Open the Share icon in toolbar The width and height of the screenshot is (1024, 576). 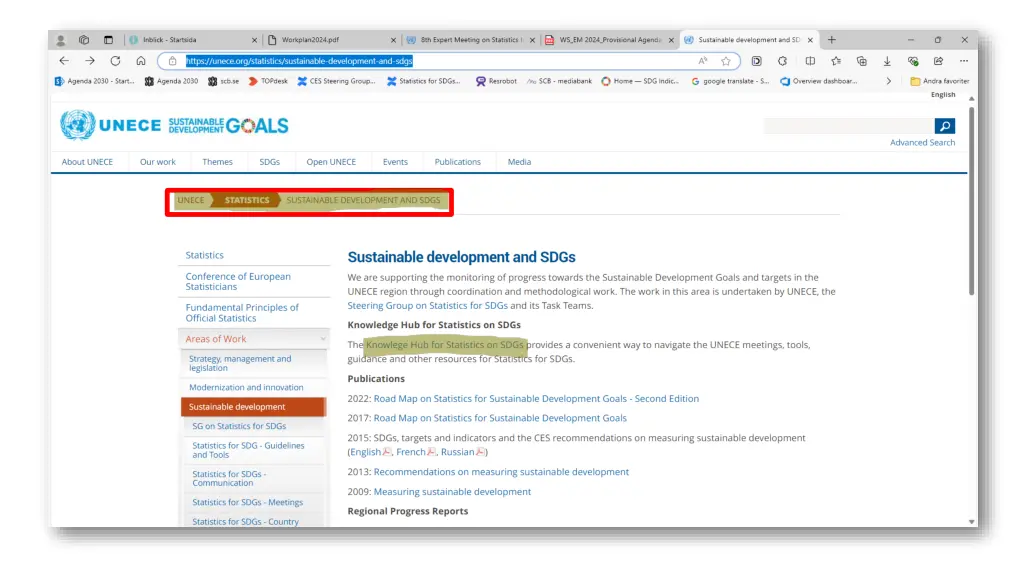pos(938,61)
